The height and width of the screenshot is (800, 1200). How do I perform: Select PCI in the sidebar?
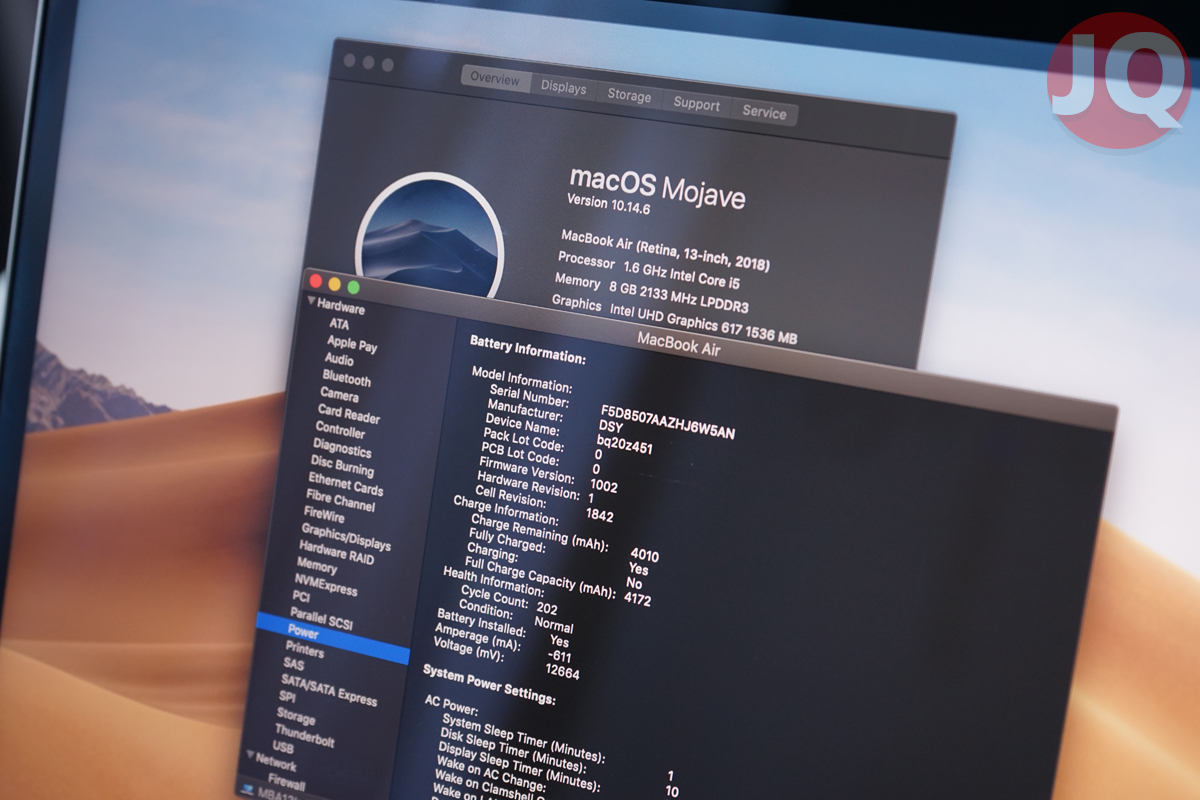[301, 596]
